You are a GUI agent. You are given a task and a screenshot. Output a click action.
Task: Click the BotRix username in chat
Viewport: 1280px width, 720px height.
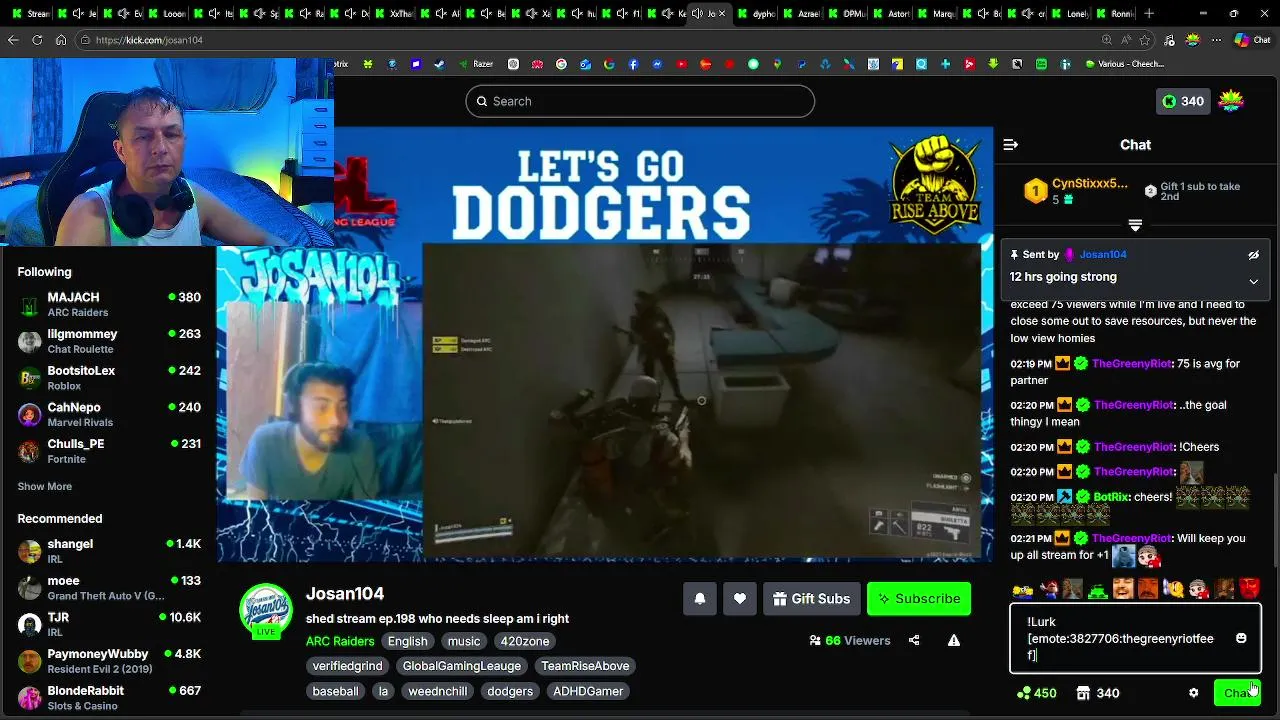pos(1111,497)
